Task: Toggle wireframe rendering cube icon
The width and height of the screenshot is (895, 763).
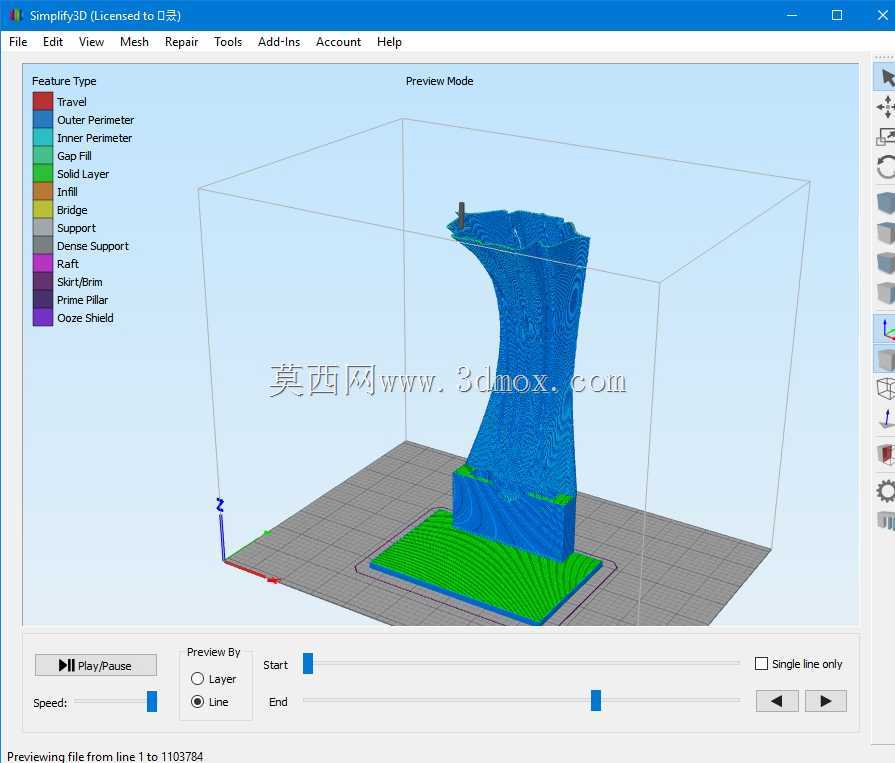Action: click(x=886, y=389)
